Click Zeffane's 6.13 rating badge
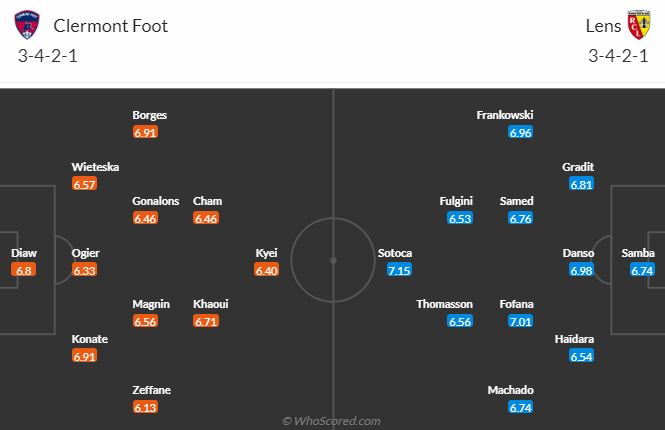The height and width of the screenshot is (430, 665). click(145, 408)
